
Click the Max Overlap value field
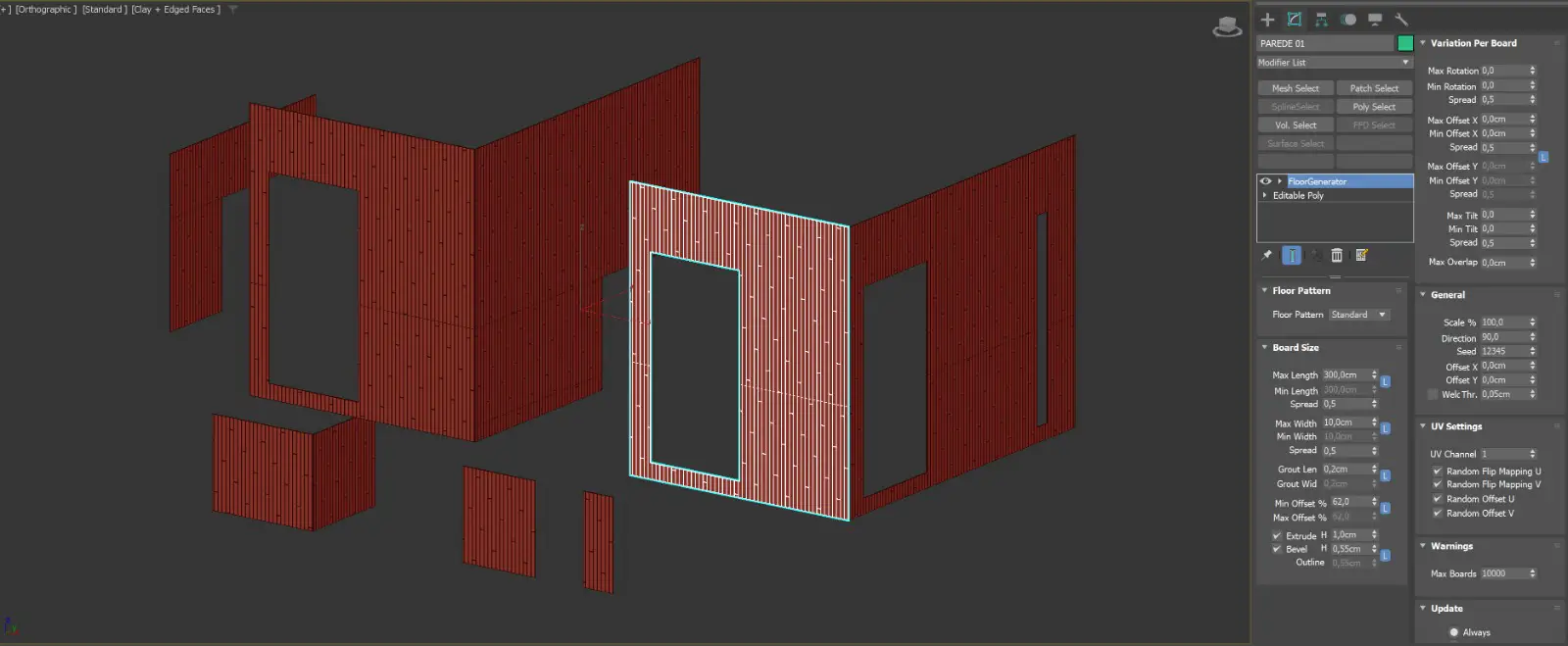(x=1503, y=262)
